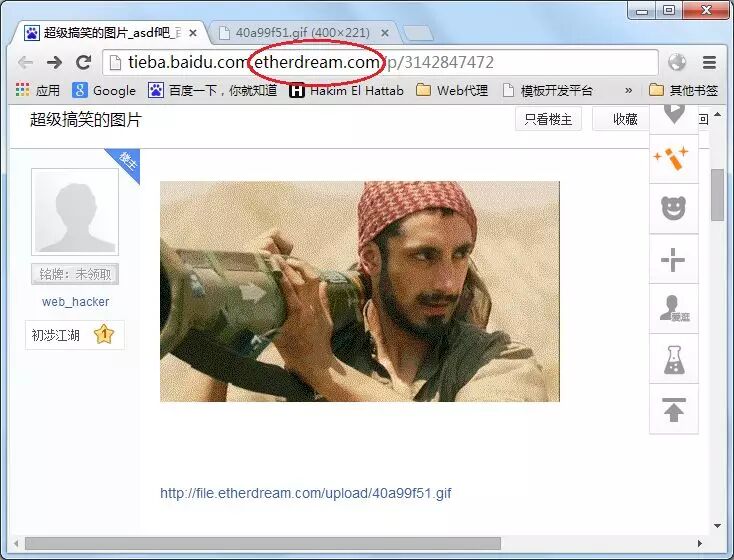The width and height of the screenshot is (734, 560).
Task: Click the posted GIF image
Action: click(360, 291)
